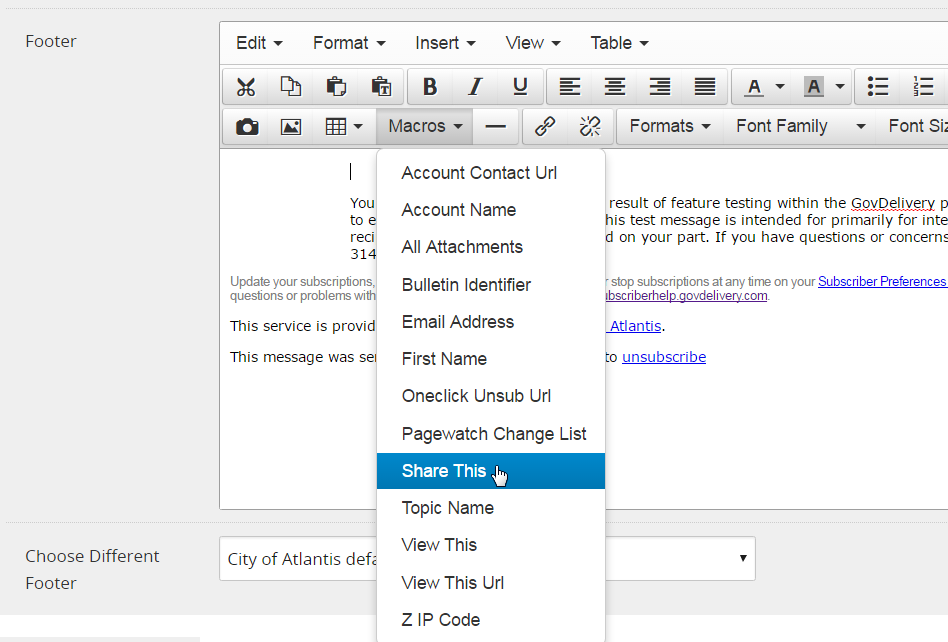Choose Oneclick Unsub Url macro
Viewport: 948px width, 642px height.
click(x=476, y=396)
